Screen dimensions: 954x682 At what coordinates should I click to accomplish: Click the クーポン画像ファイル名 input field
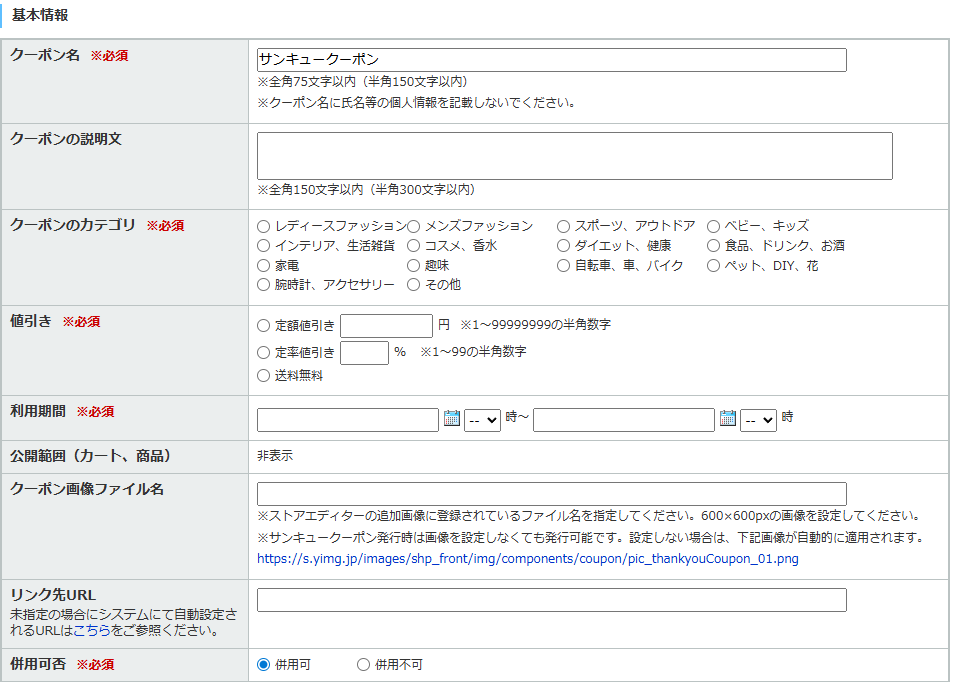[x=551, y=494]
